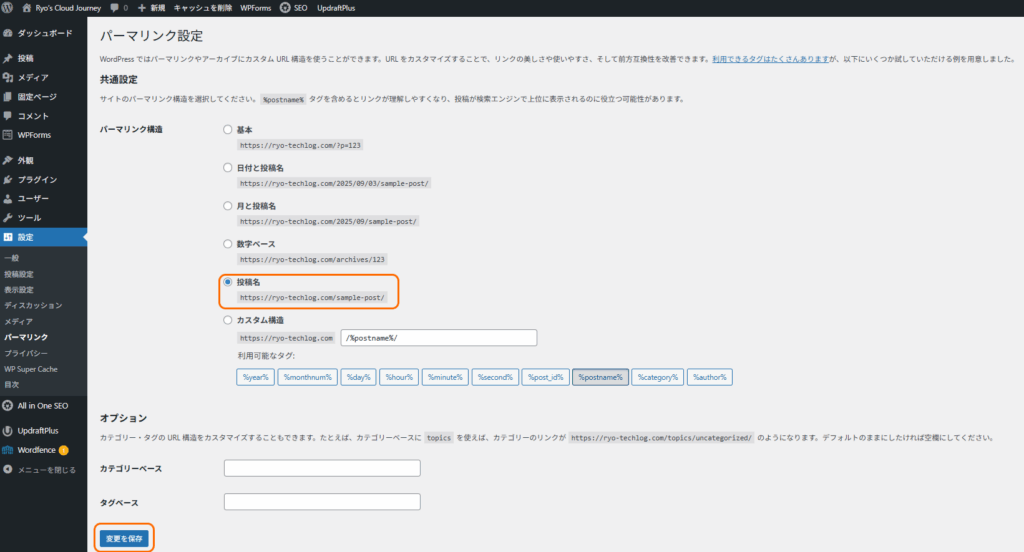This screenshot has height=552, width=1024.
Task: Select the 数字ベース radio button
Action: tap(227, 244)
